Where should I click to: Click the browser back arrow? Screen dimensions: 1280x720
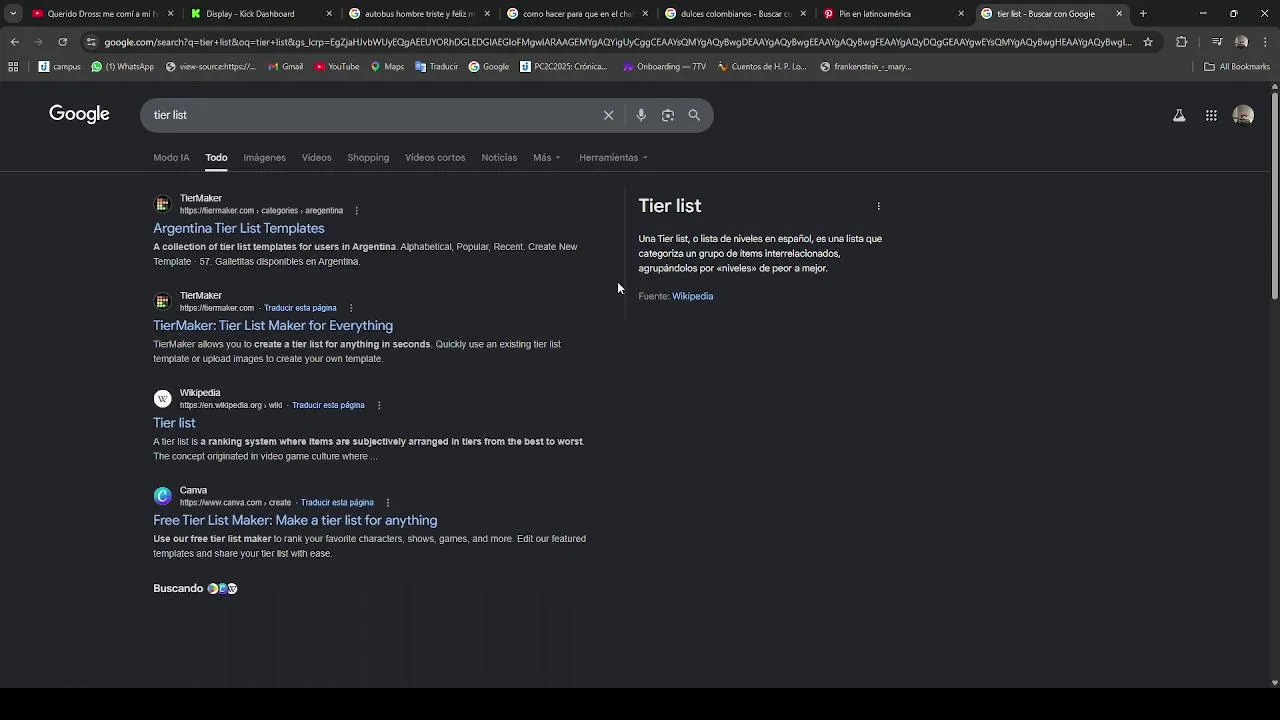[14, 42]
